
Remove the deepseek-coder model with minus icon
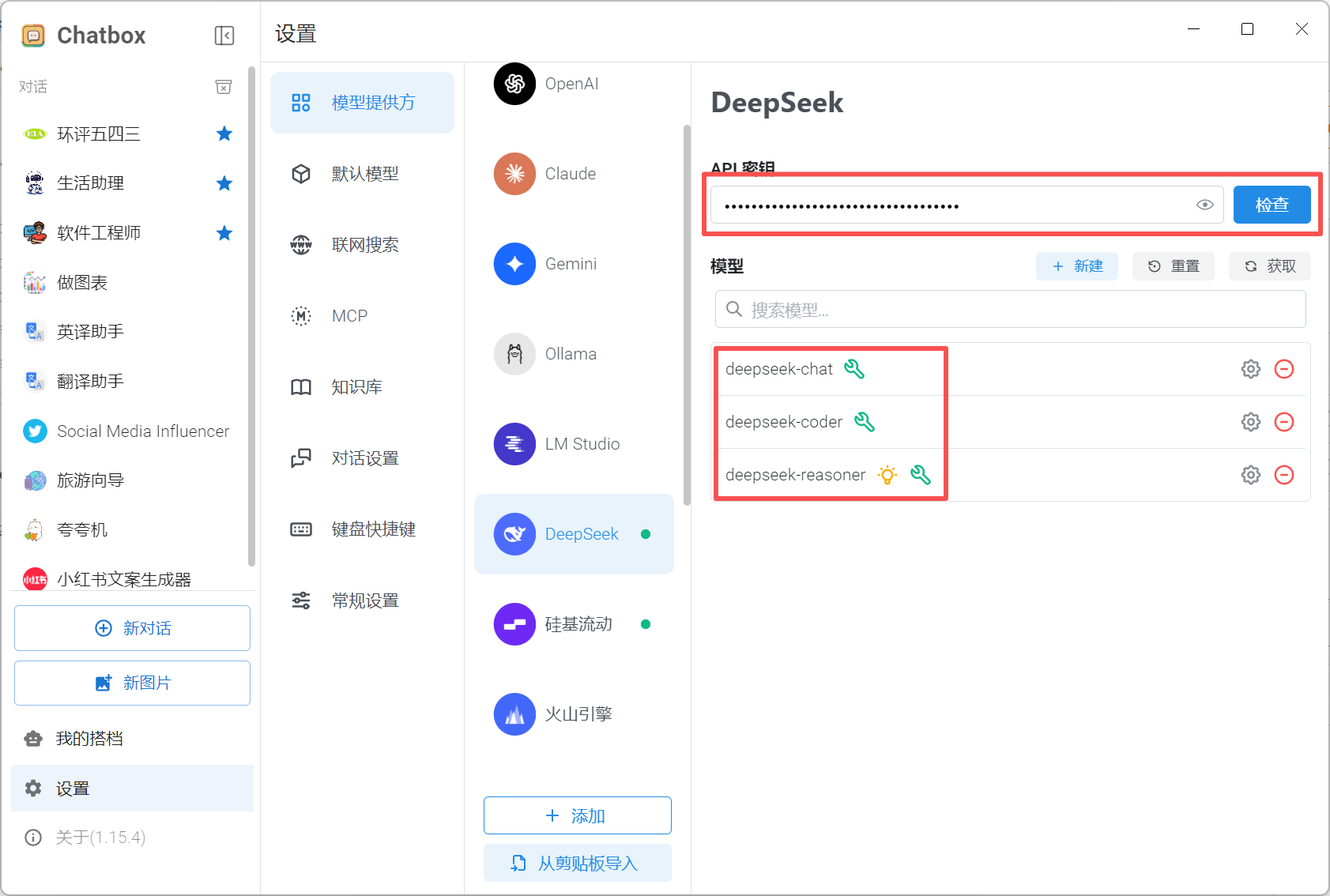[1284, 422]
